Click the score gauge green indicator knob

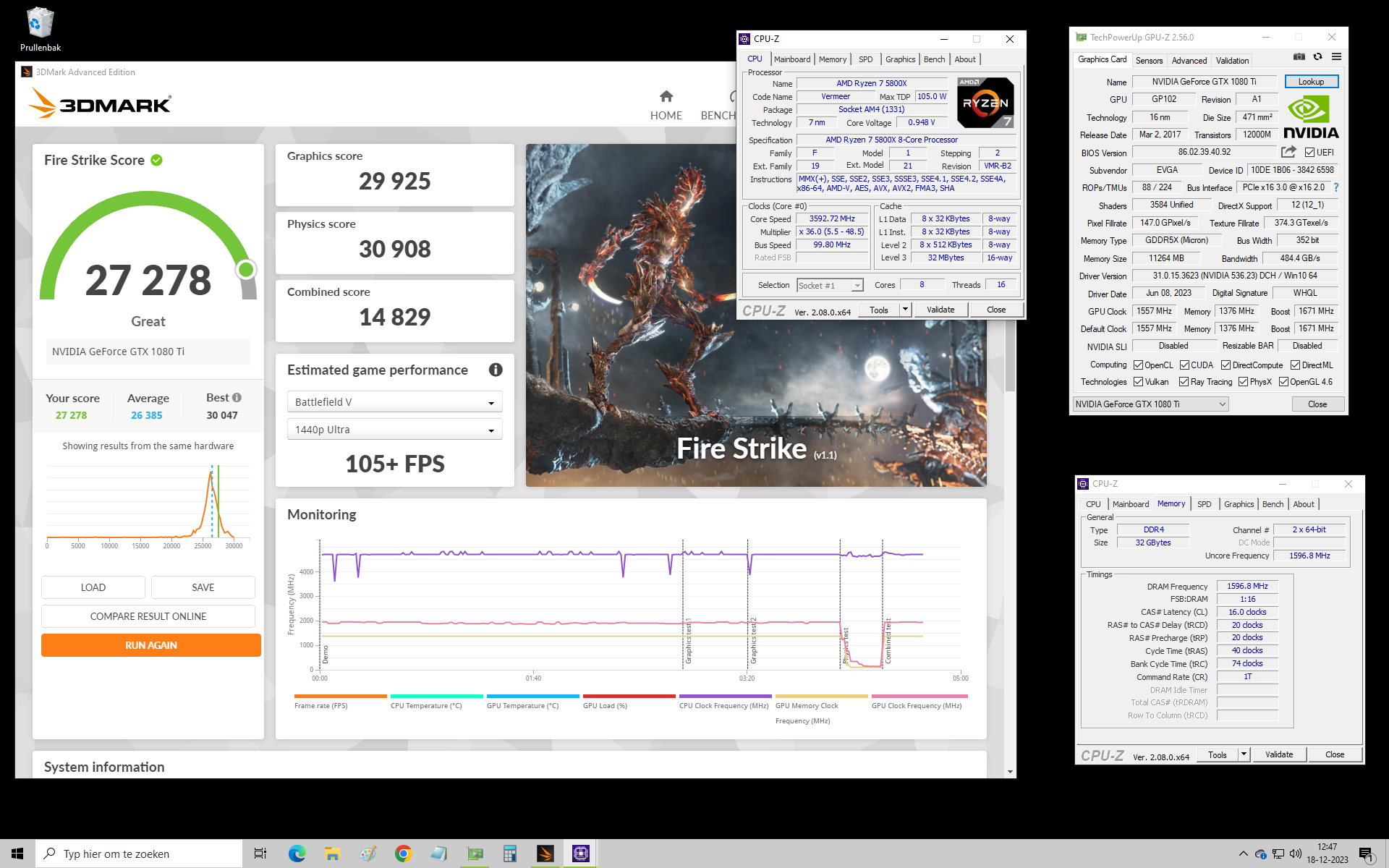click(246, 270)
